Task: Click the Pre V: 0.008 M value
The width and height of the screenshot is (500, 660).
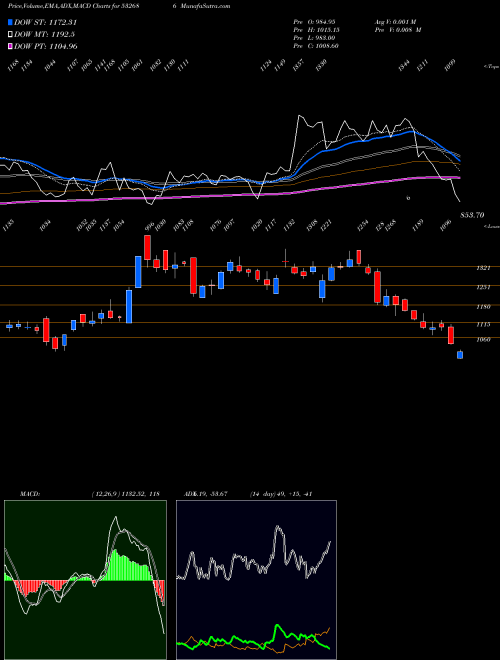Action: click(x=398, y=30)
